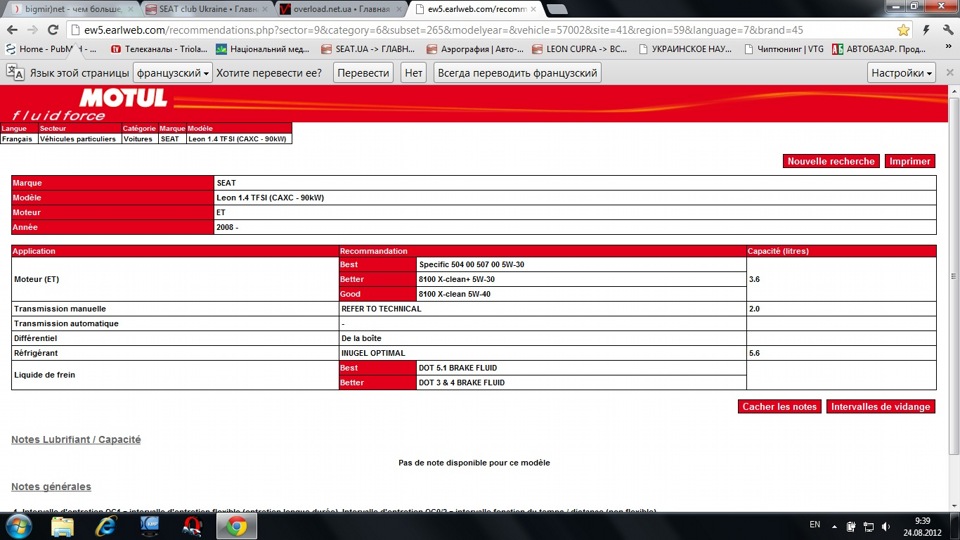Click the Intervalles de vidange button
This screenshot has width=960, height=540.
click(880, 407)
